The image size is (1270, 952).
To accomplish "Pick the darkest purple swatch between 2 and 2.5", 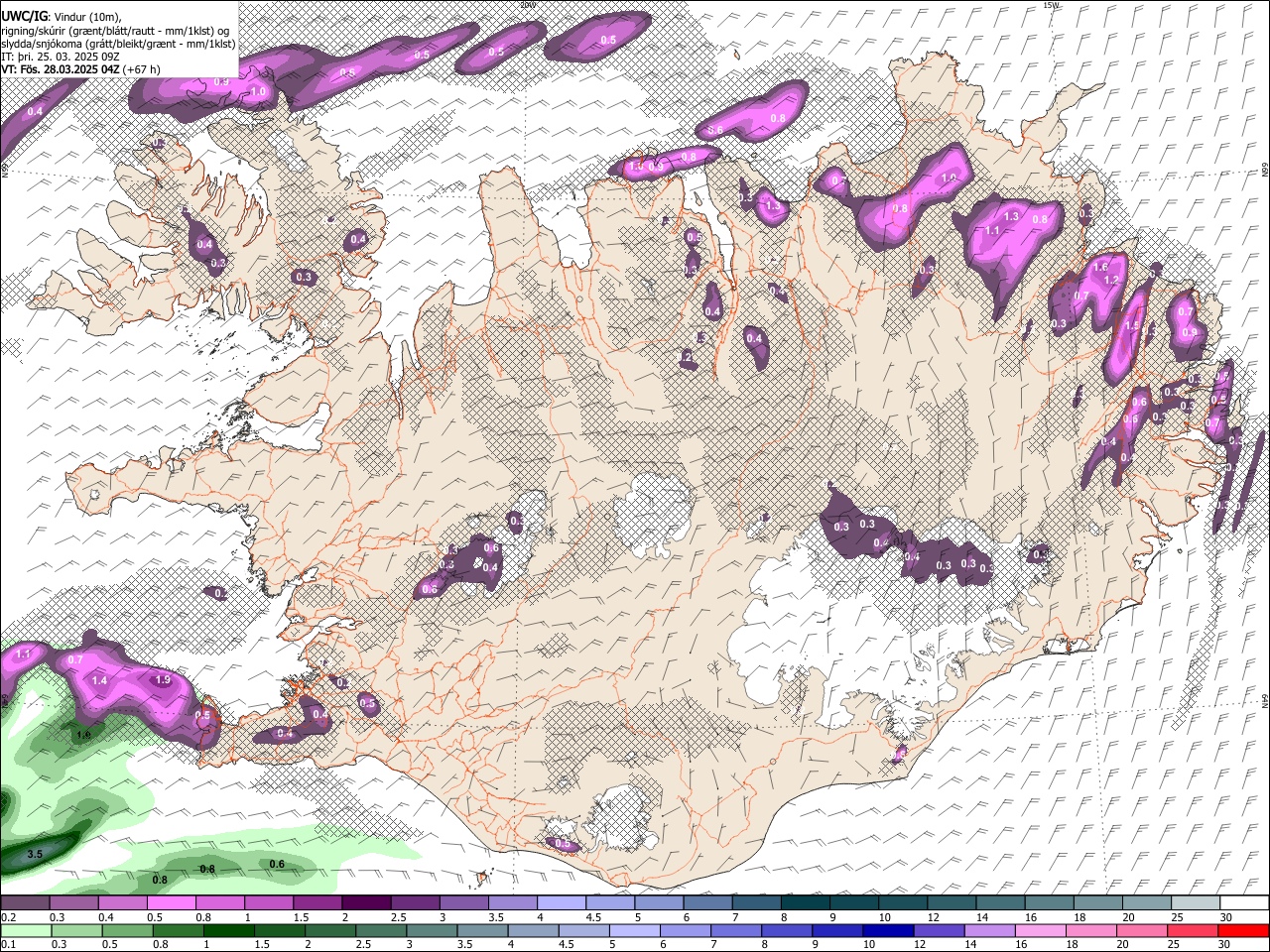I will point(366,903).
